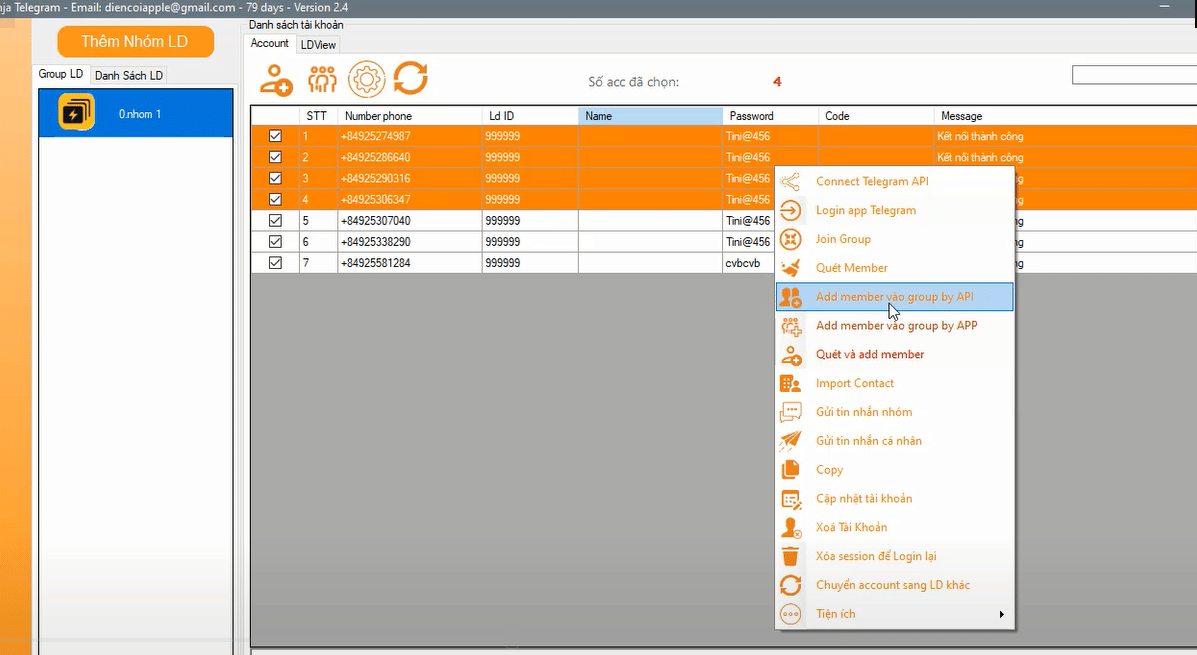1197x655 pixels.
Task: Click the yellow icon of 0.nhom 1
Action: pyautogui.click(x=76, y=113)
